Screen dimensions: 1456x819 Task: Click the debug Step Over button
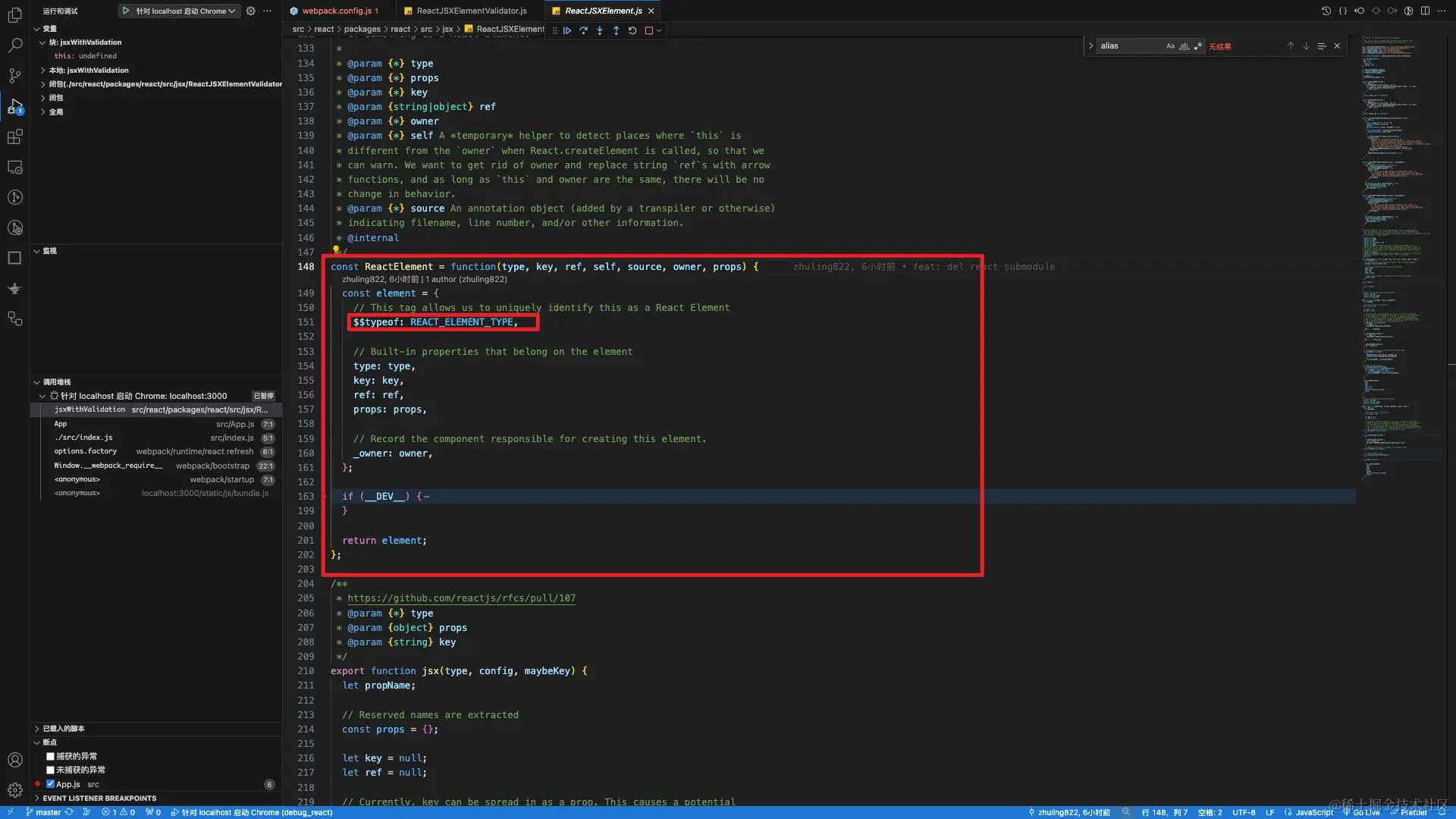click(583, 31)
